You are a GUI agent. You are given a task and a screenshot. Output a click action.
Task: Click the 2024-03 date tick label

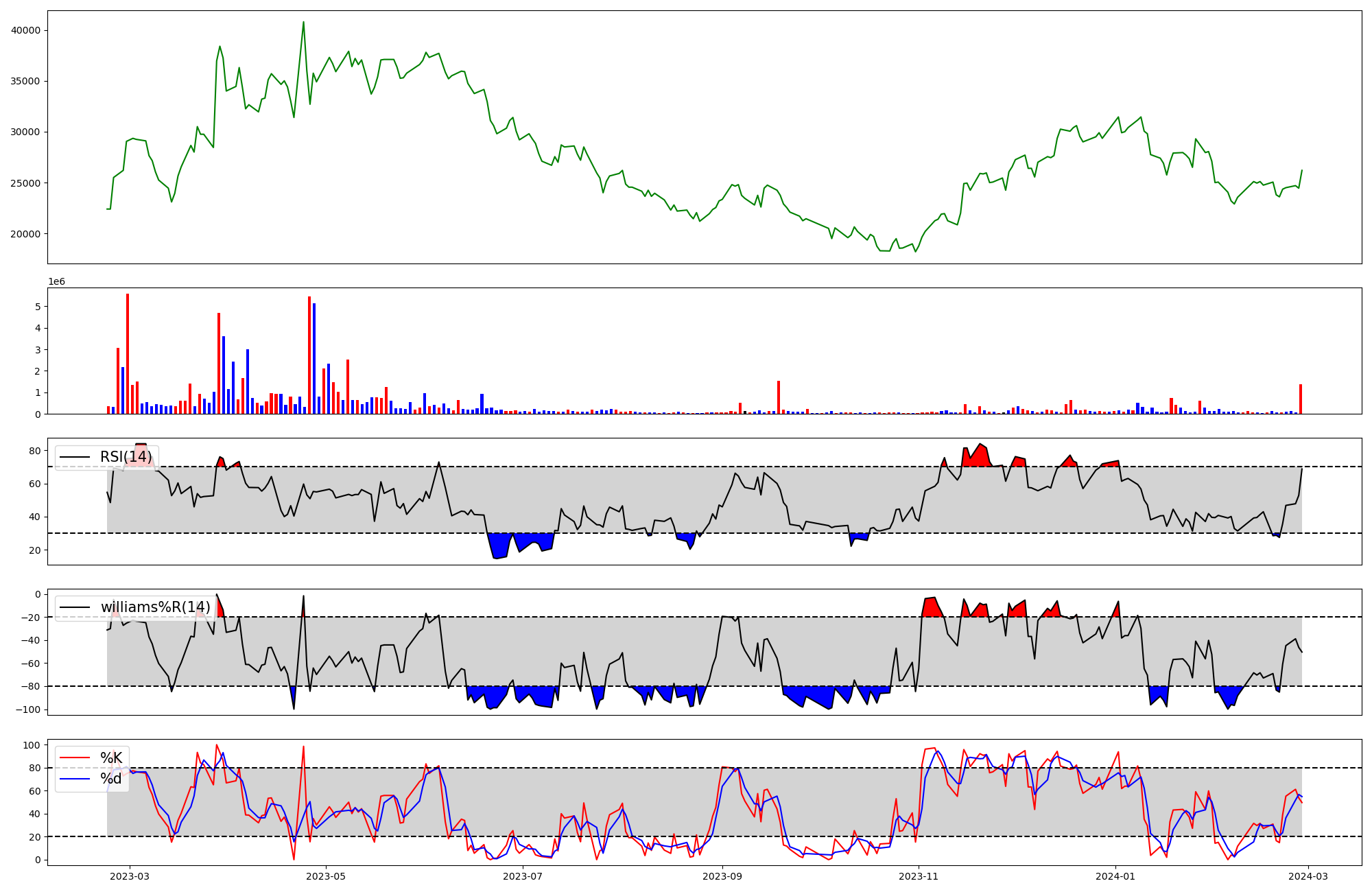coord(1309,876)
